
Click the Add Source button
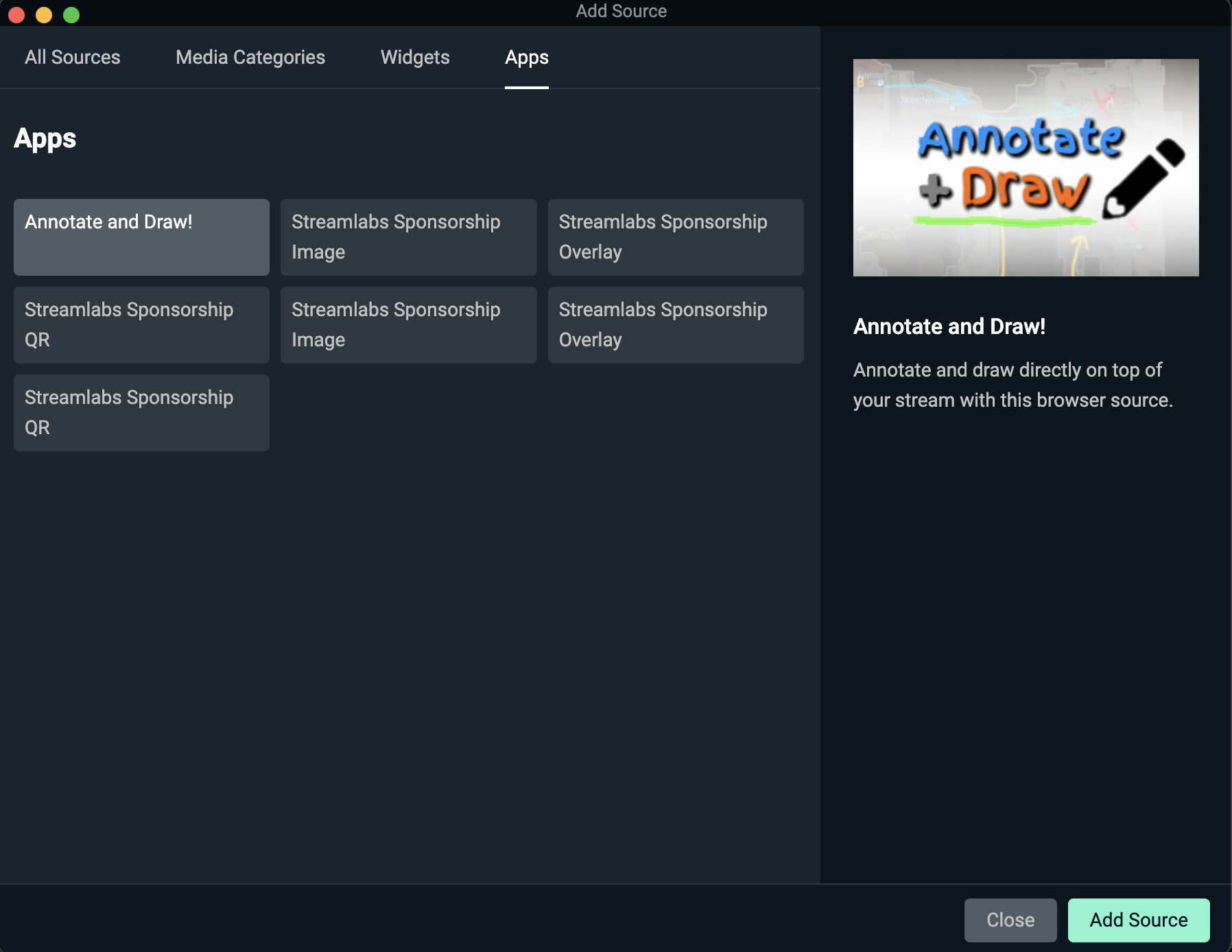point(1137,920)
